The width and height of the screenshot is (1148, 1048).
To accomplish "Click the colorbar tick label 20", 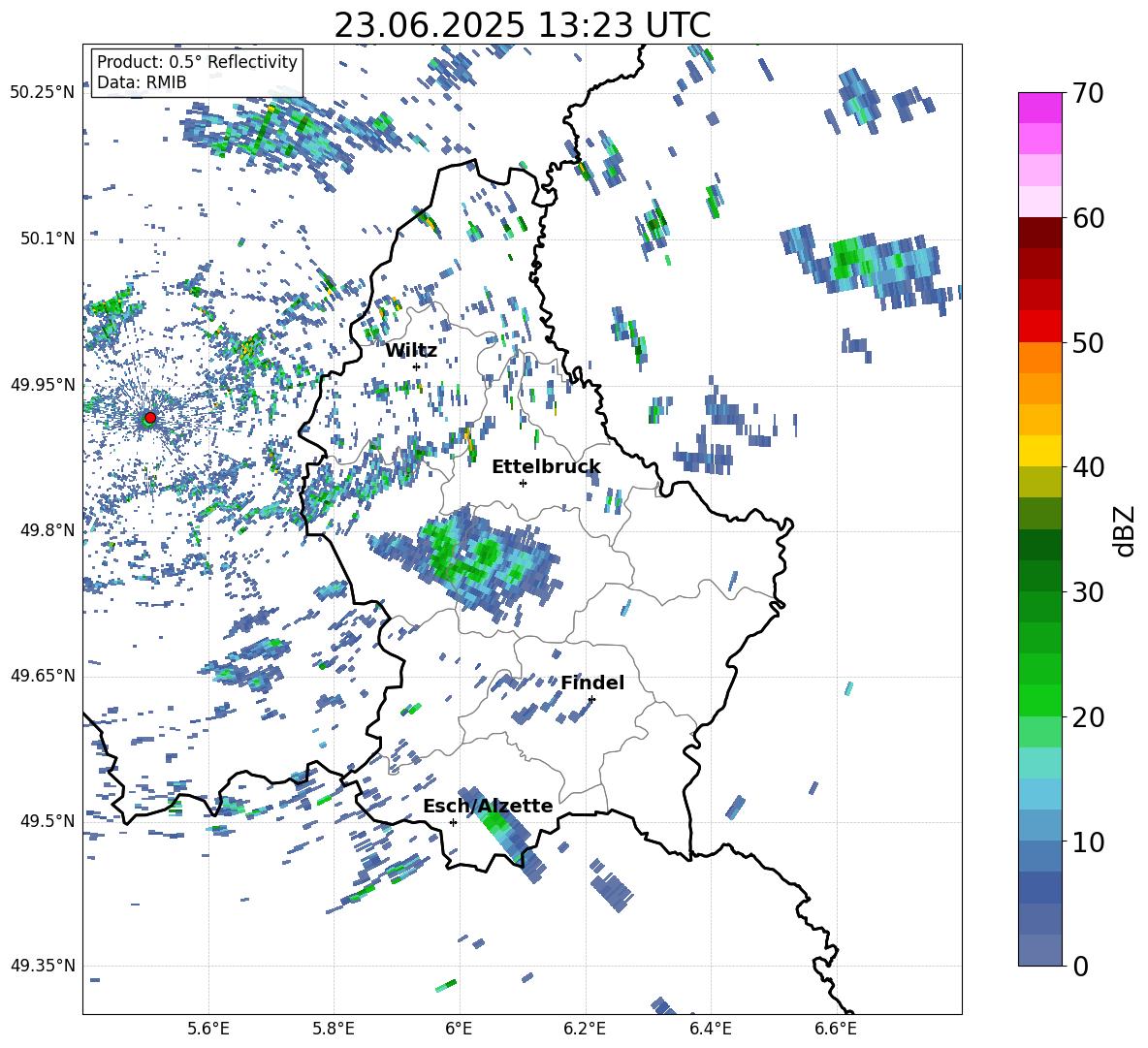I will point(1088,716).
